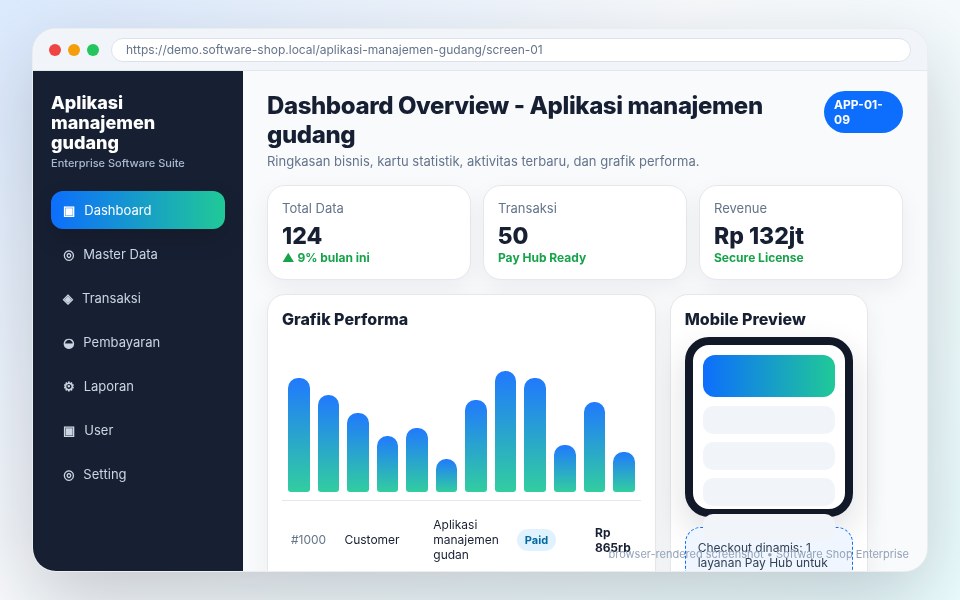Screen dimensions: 960x600
Task: Open the Setting menu item
Action: pyautogui.click(x=138, y=474)
